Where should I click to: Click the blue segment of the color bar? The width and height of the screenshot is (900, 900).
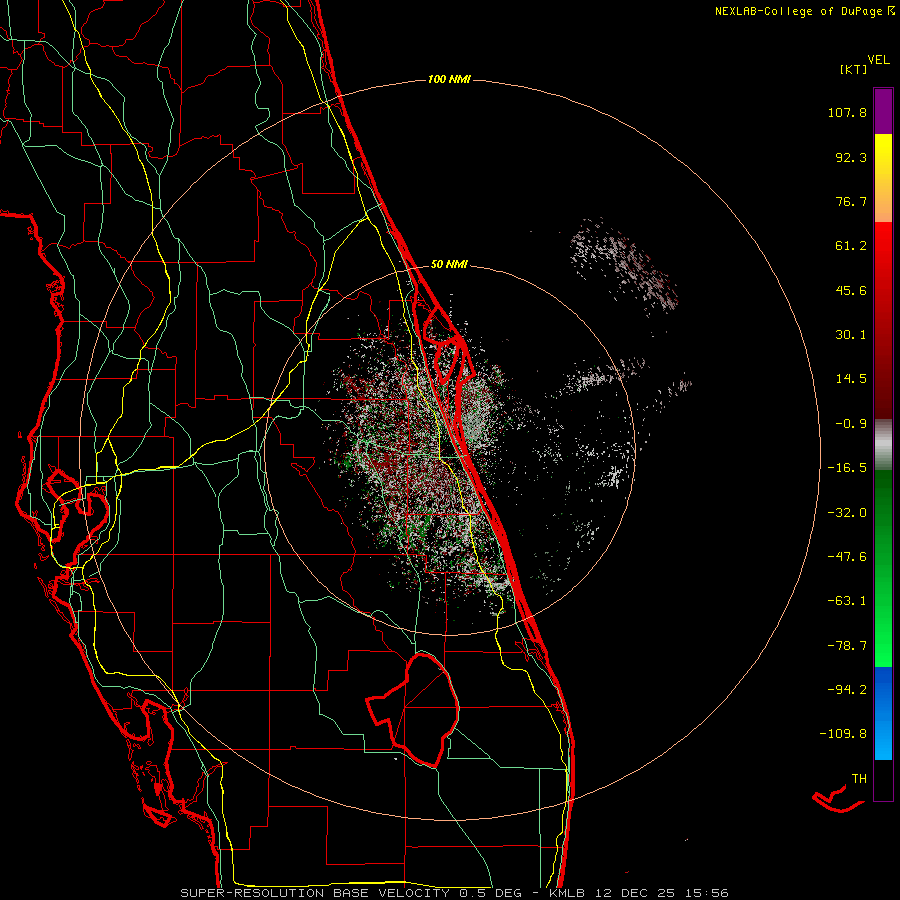click(x=883, y=713)
